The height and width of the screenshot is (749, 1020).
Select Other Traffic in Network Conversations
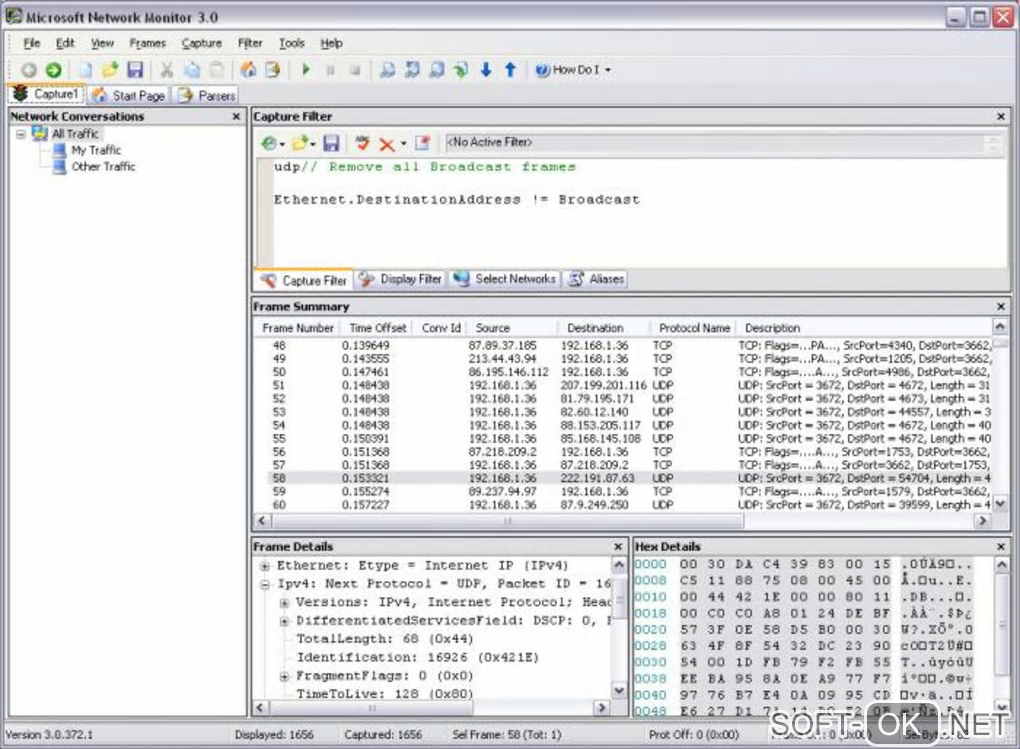coord(103,167)
